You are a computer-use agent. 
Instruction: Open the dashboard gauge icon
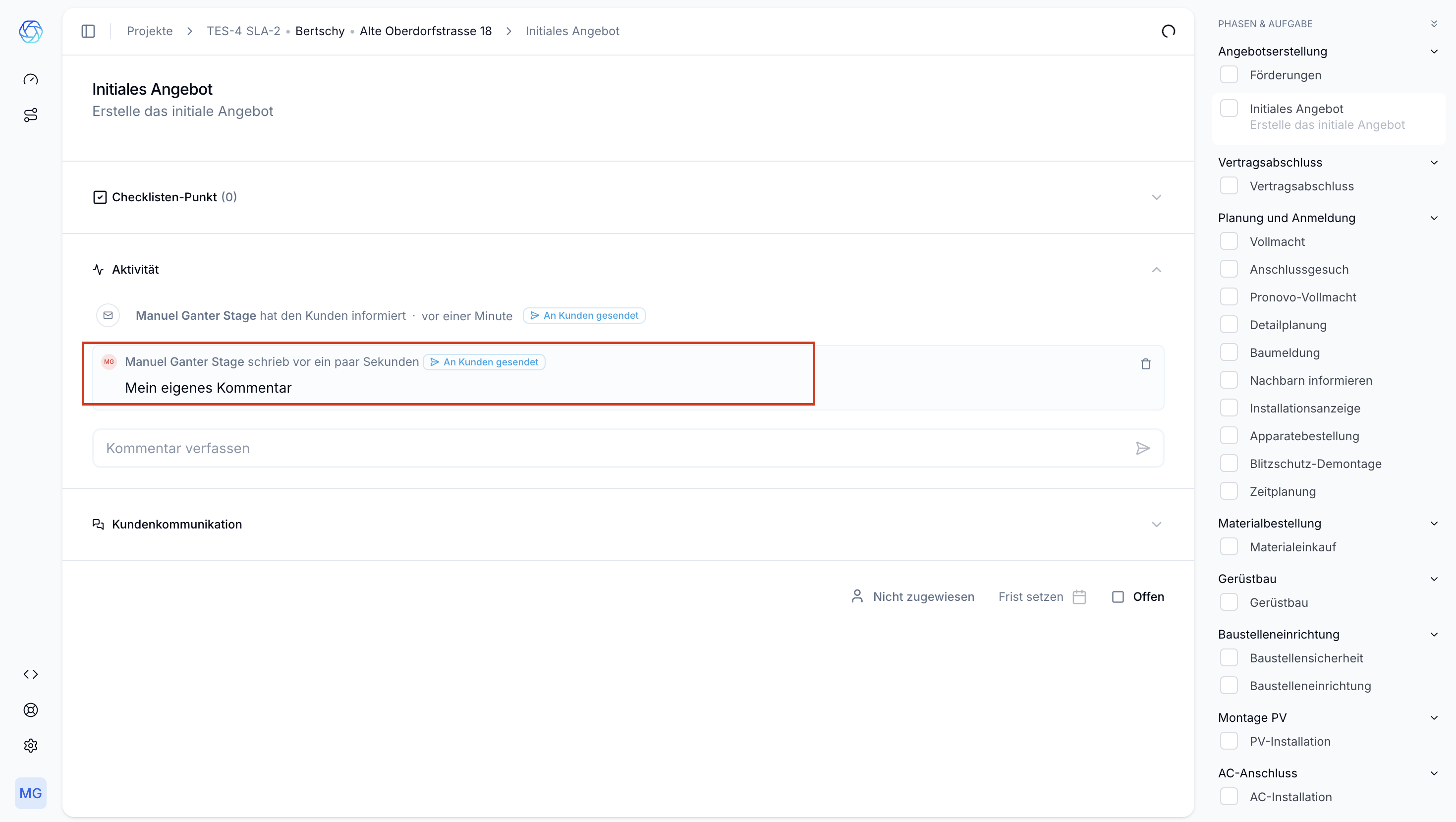[31, 79]
